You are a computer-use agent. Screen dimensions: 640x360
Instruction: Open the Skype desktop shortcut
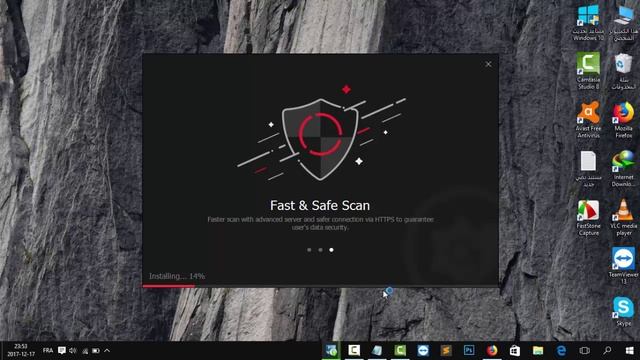(x=624, y=311)
